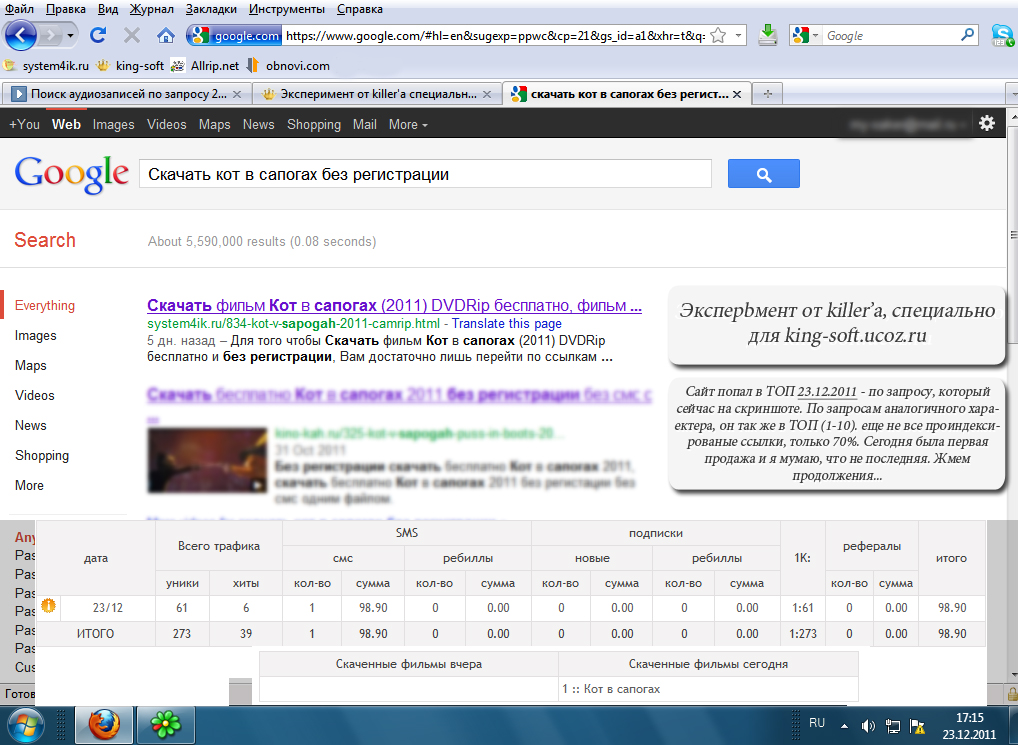Click the orange warning icon in 23/12 row

(48, 606)
